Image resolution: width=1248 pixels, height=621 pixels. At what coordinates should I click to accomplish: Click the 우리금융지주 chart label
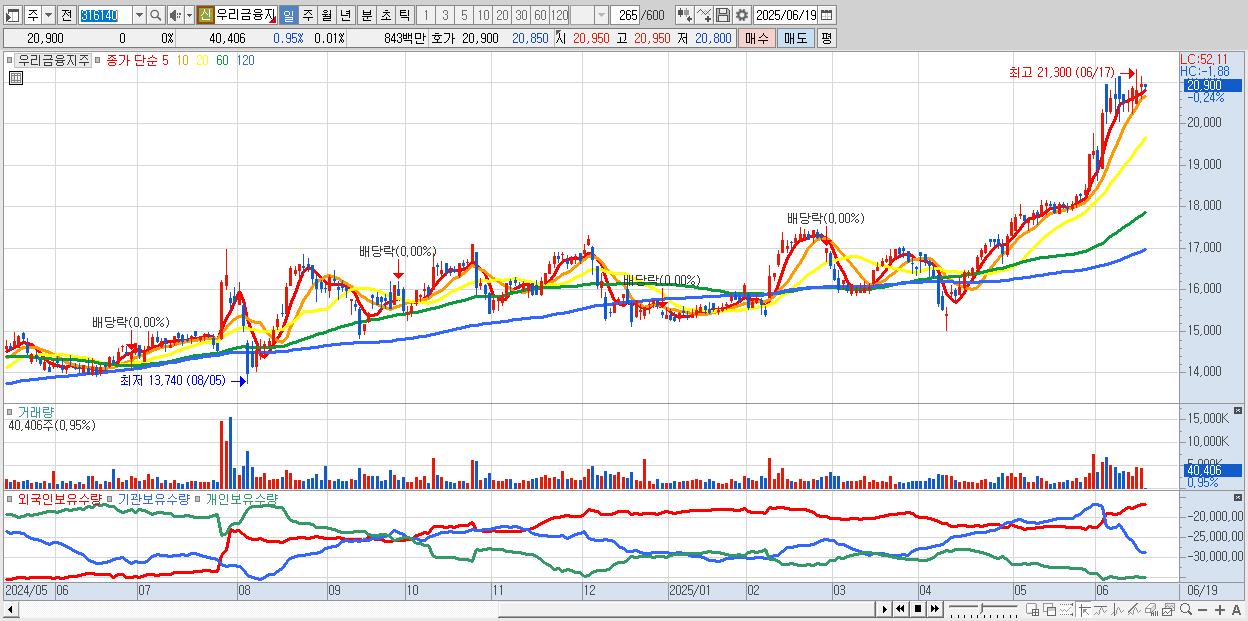[x=53, y=60]
